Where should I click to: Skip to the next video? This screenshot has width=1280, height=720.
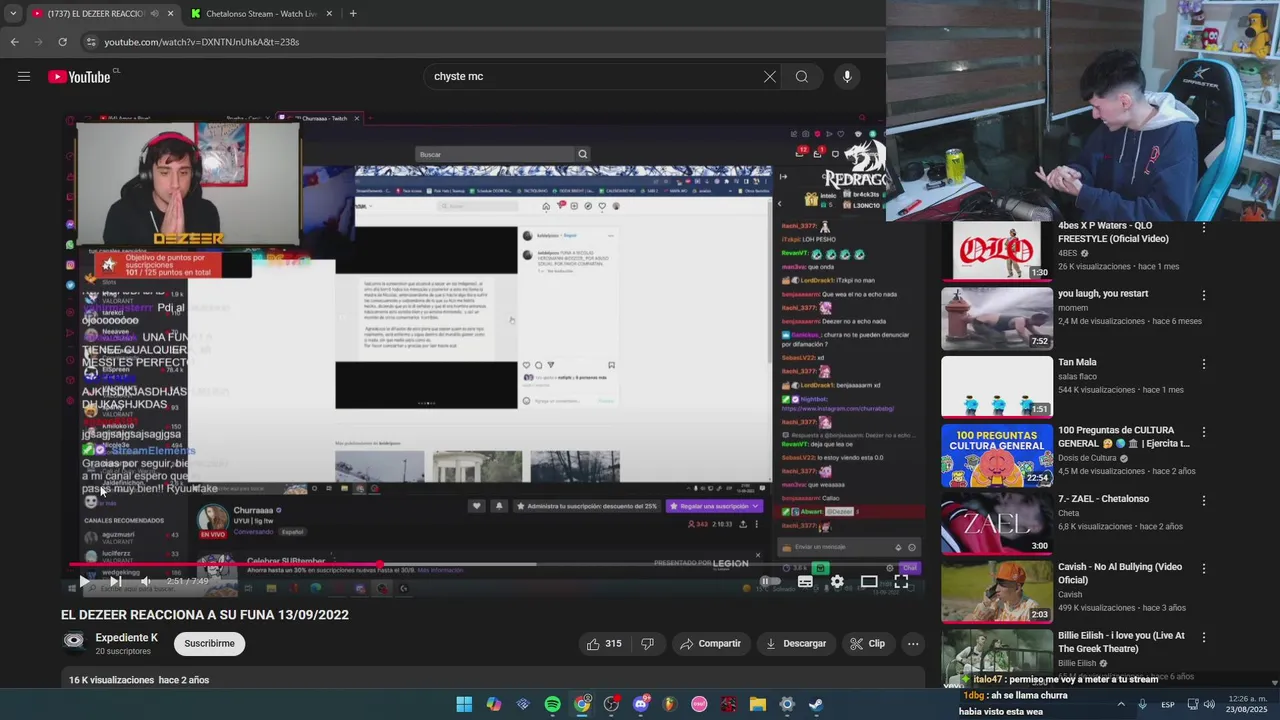click(115, 581)
